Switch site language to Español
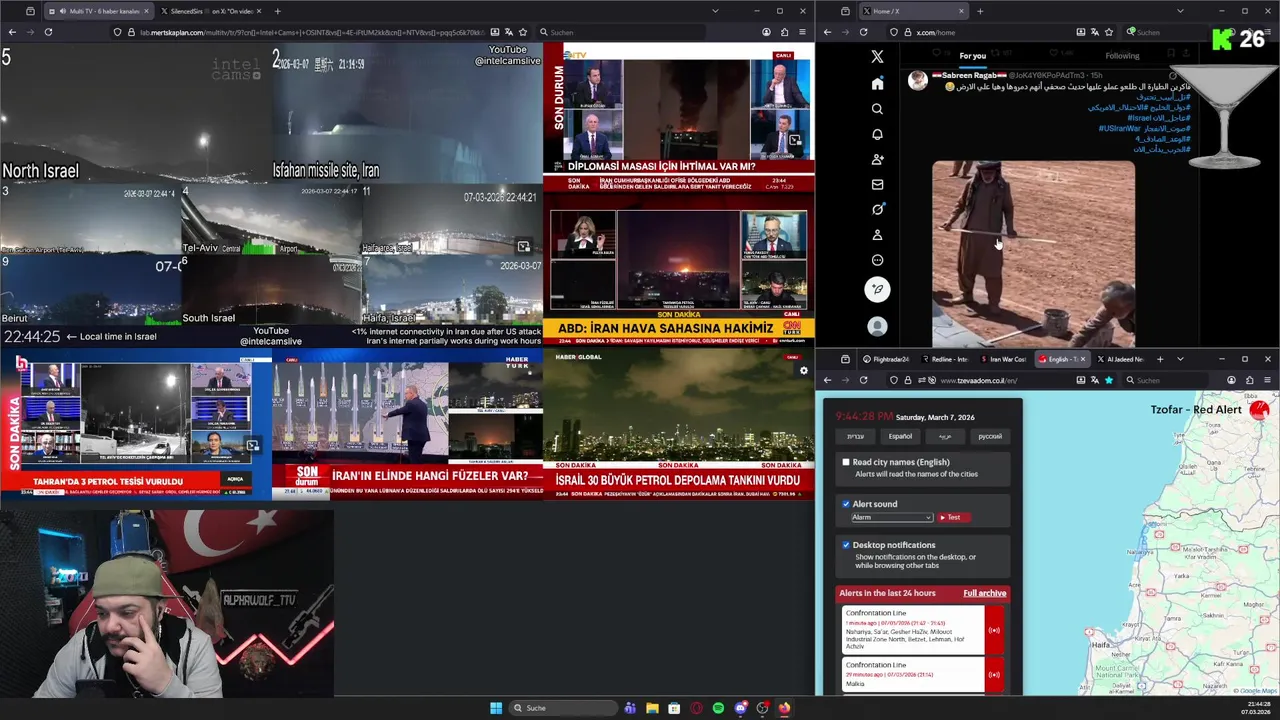Image resolution: width=1280 pixels, height=720 pixels. (900, 436)
